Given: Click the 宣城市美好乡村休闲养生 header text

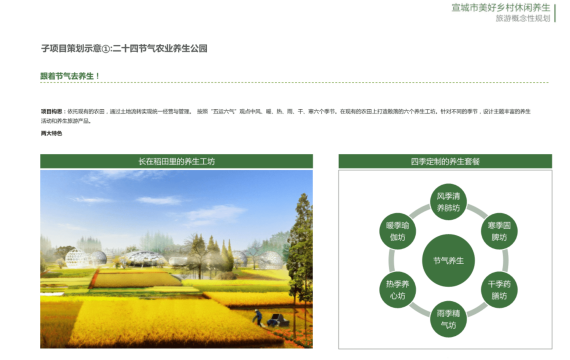Looking at the screenshot, I should point(501,8).
